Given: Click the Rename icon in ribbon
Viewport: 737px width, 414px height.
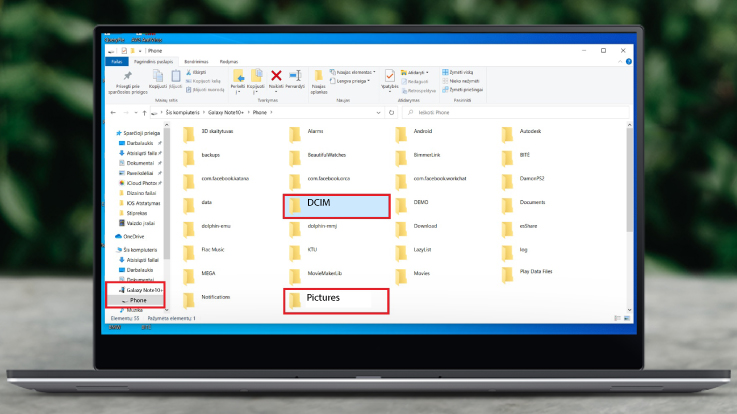Looking at the screenshot, I should click(x=295, y=76).
